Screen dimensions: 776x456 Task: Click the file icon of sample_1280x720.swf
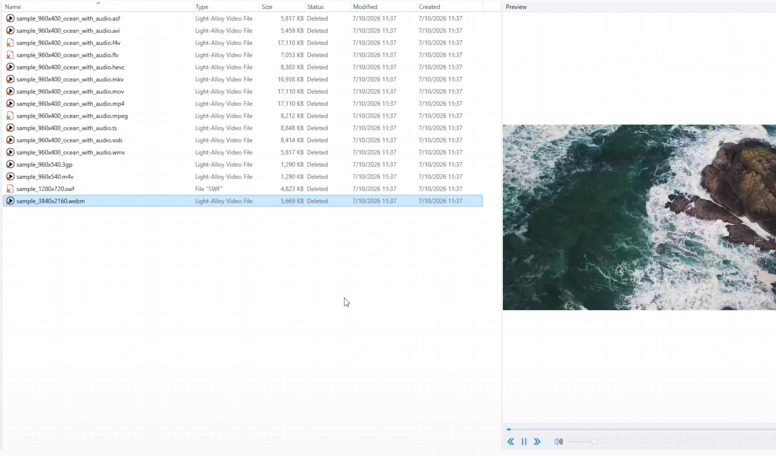(x=10, y=189)
